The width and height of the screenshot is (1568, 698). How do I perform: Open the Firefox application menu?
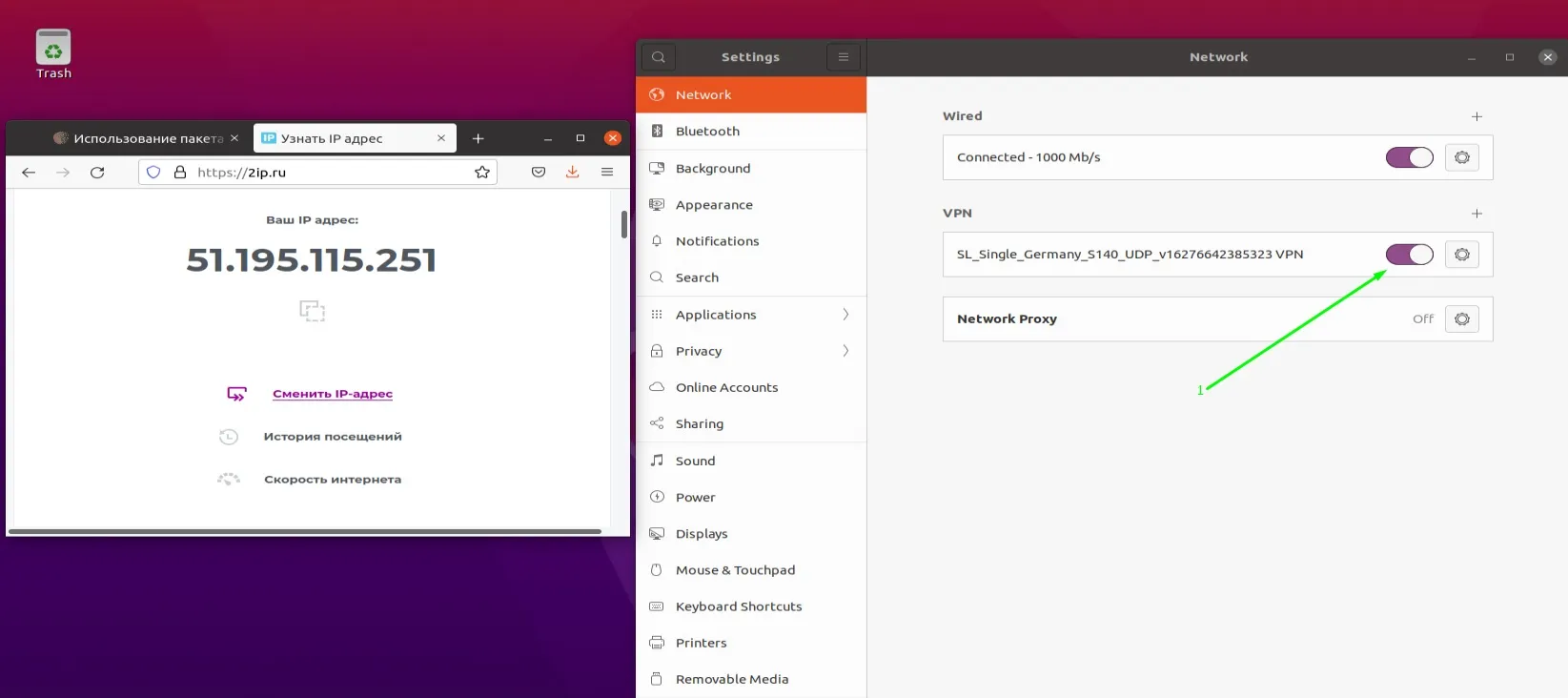[x=607, y=173]
